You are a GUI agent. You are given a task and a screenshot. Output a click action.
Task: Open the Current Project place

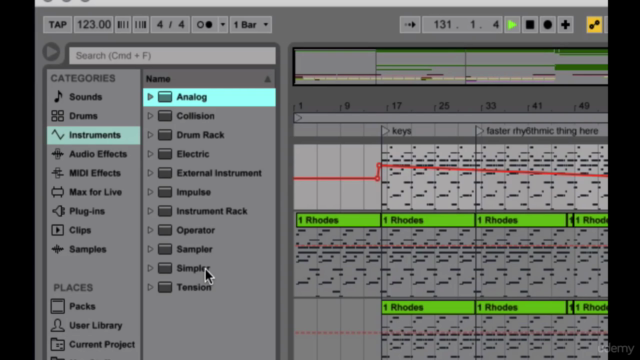pos(93,344)
